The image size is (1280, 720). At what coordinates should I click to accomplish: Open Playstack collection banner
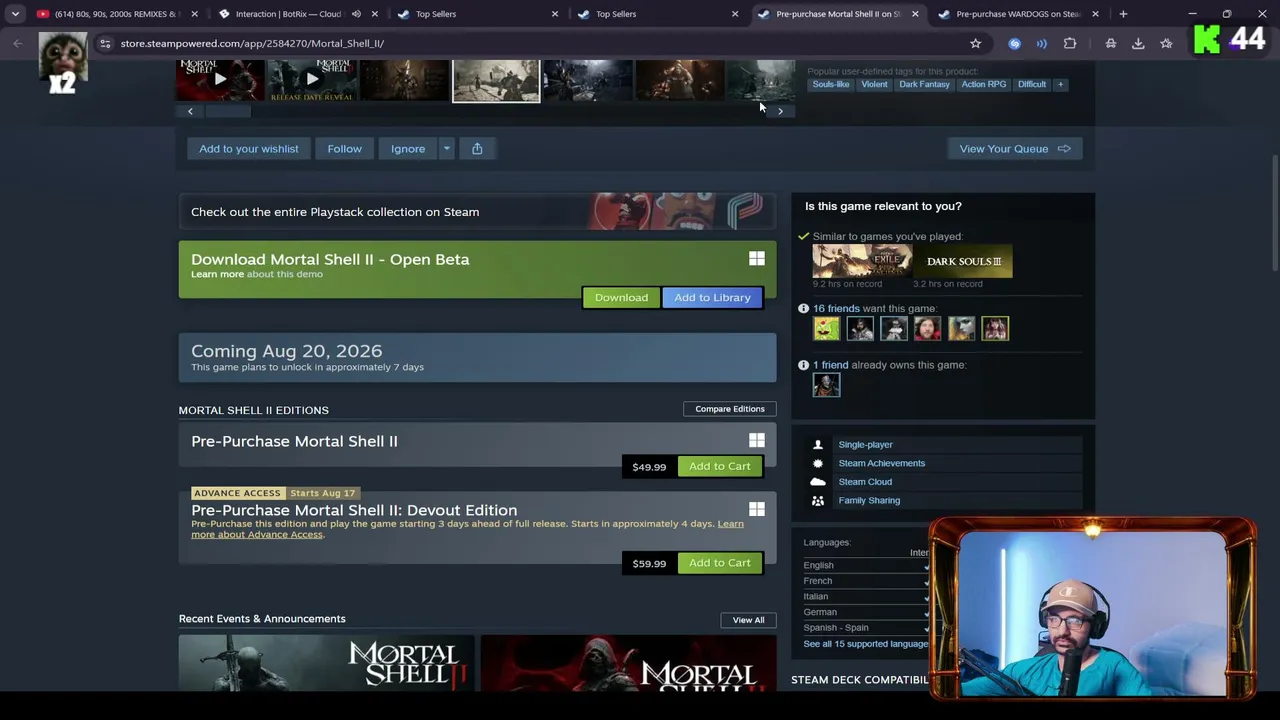click(x=478, y=212)
